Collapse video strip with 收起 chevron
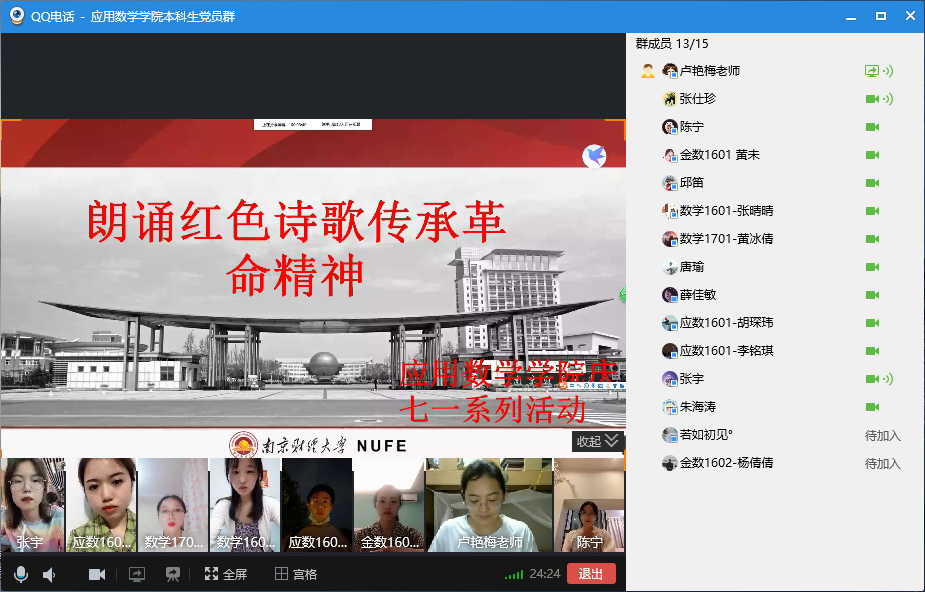This screenshot has height=592, width=925. (x=598, y=441)
